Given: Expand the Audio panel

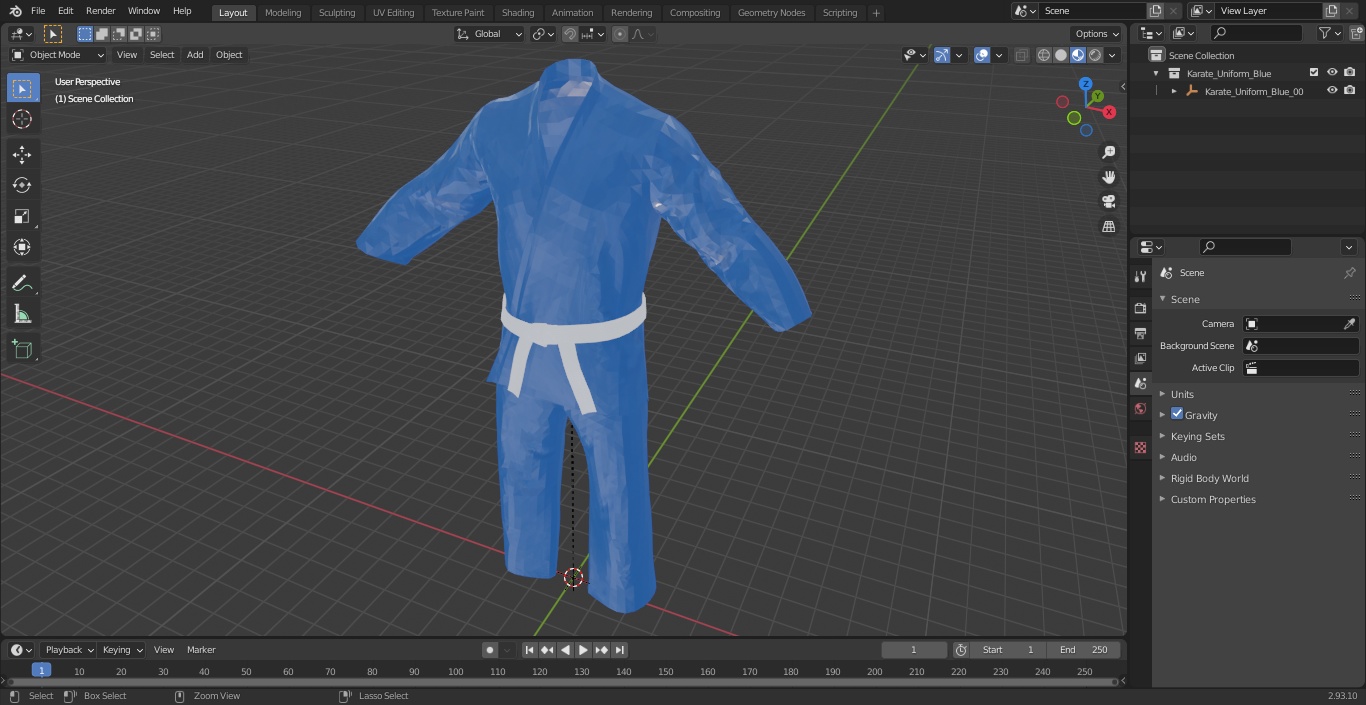Looking at the screenshot, I should (1184, 457).
